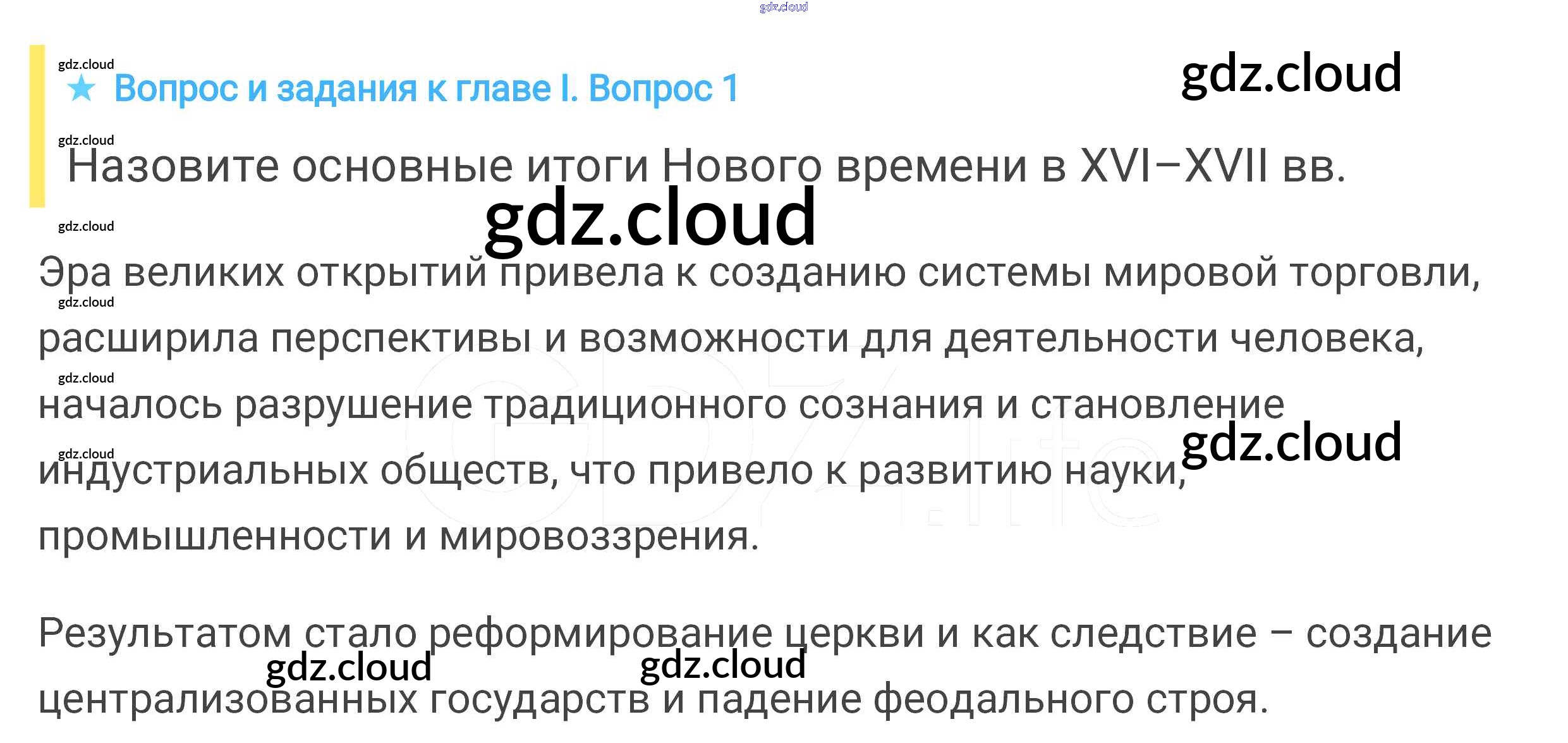Click small gdz.cloud label above 'Эра великих'
Screen dimensions: 1568x743
[x=86, y=226]
